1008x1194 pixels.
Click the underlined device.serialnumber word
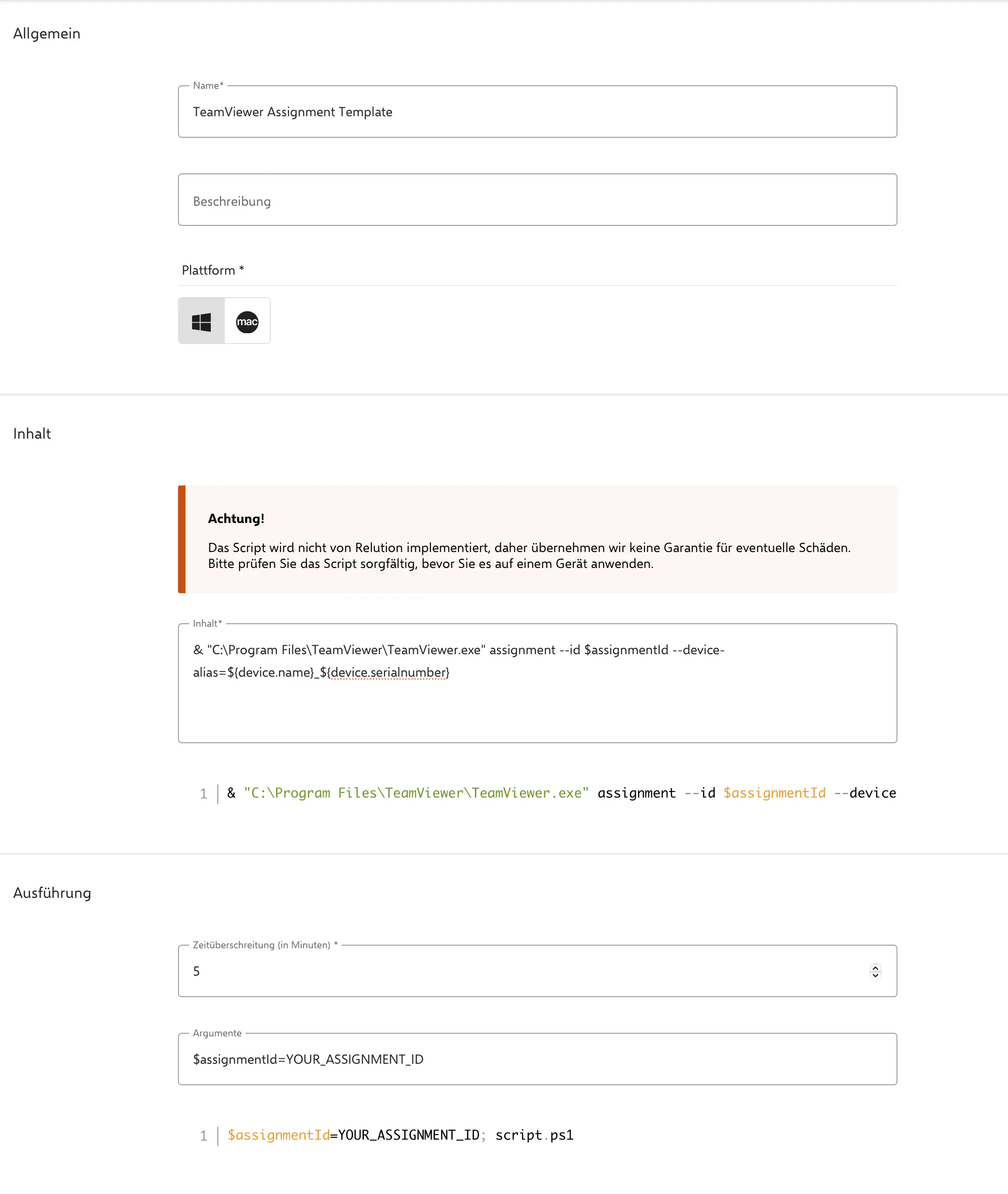pyautogui.click(x=389, y=672)
